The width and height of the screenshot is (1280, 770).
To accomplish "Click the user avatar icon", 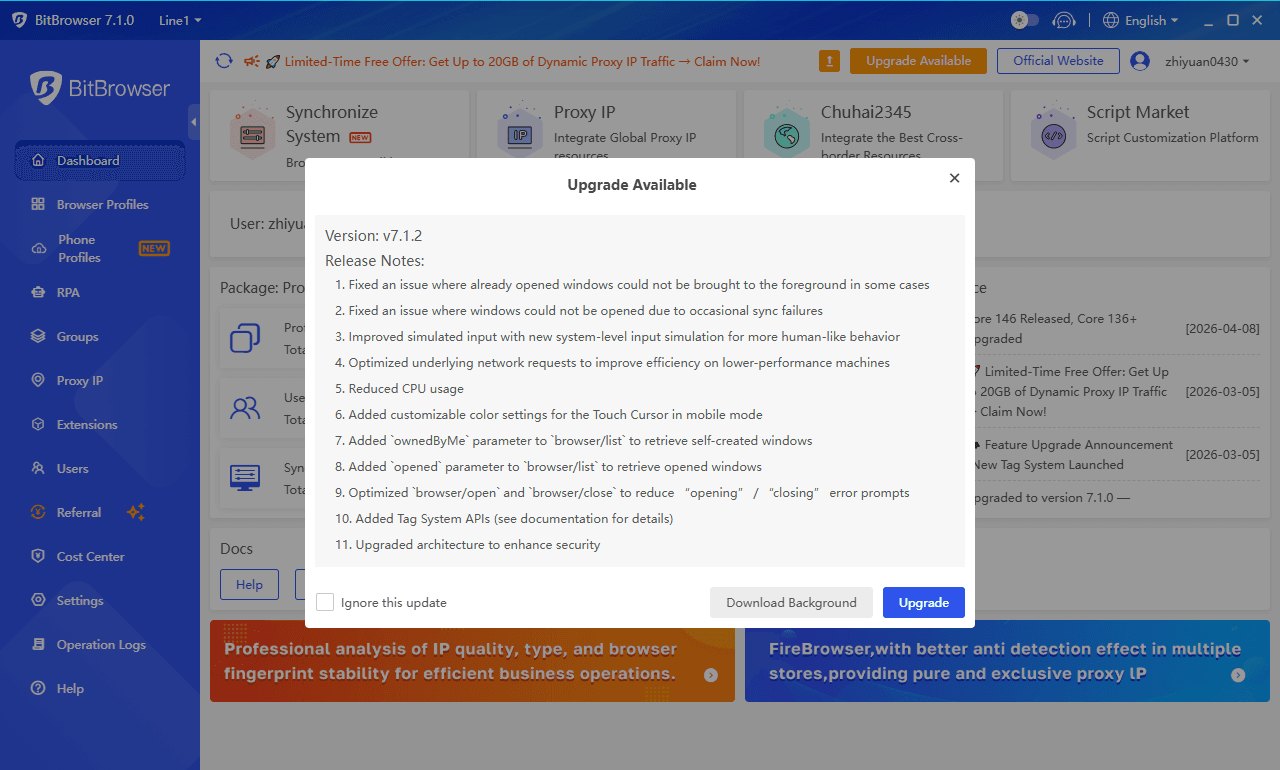I will tap(1139, 61).
